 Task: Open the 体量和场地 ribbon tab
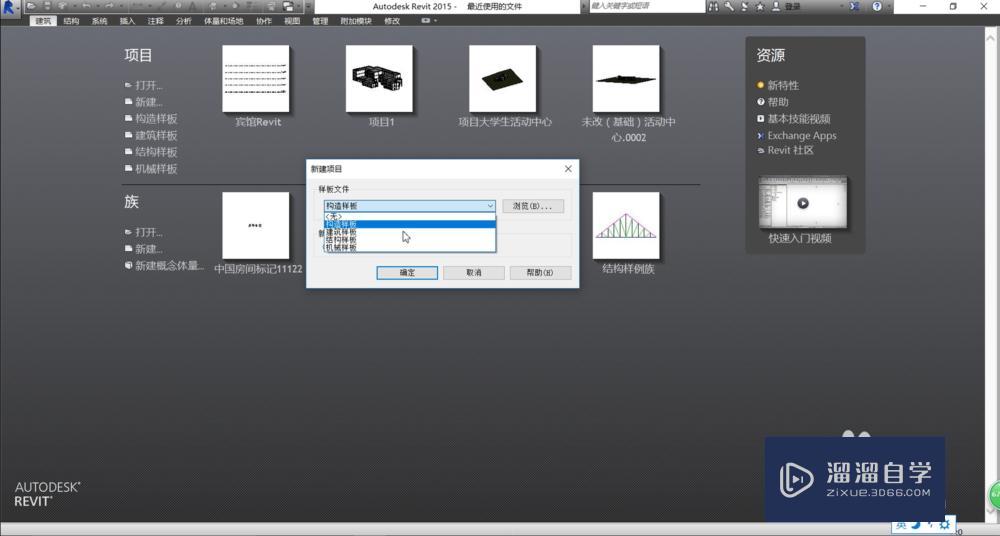tap(223, 21)
